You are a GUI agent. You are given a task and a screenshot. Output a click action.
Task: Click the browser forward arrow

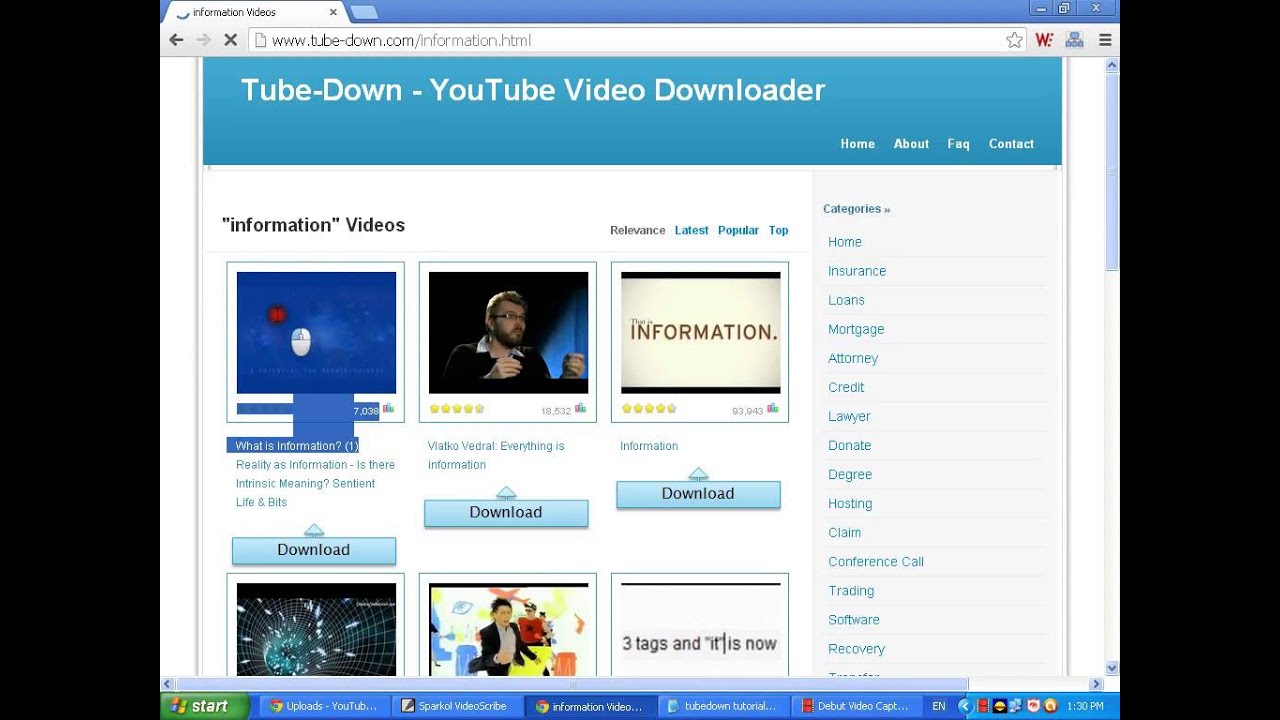coord(204,40)
